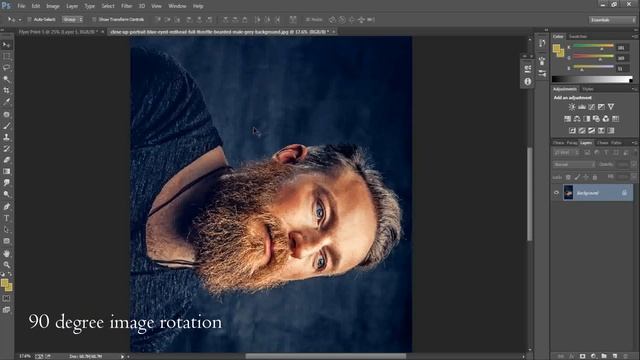Create a new group from the Layers panel footer
The width and height of the screenshot is (640, 360).
point(604,356)
